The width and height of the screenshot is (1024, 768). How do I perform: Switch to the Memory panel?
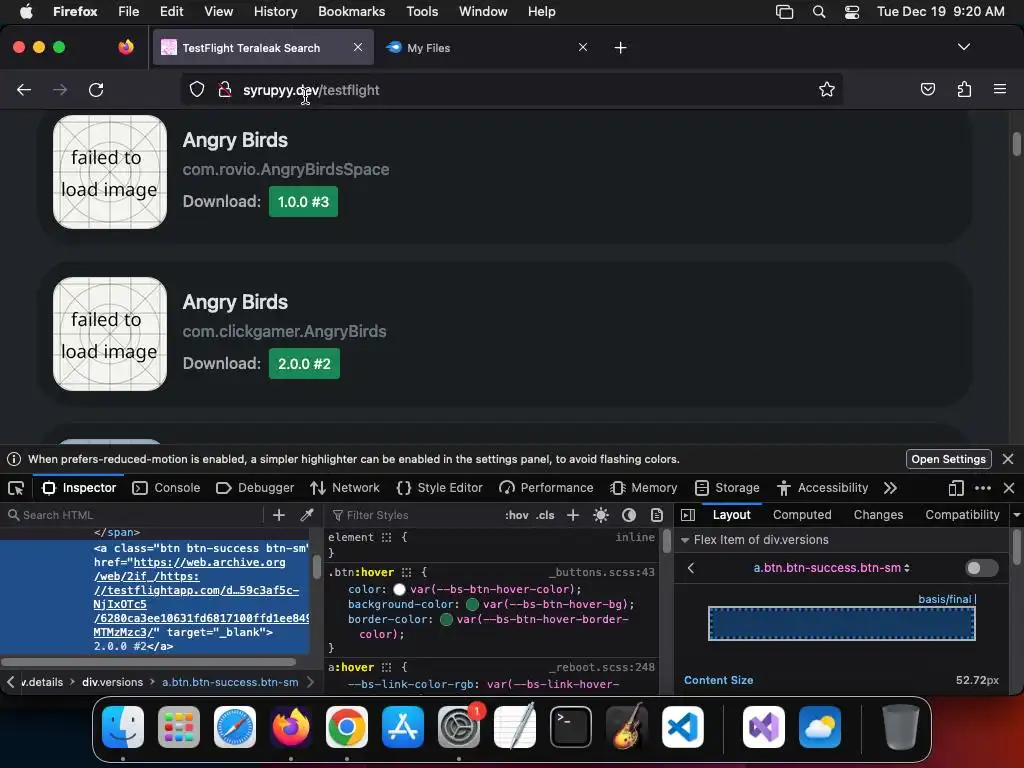(644, 488)
